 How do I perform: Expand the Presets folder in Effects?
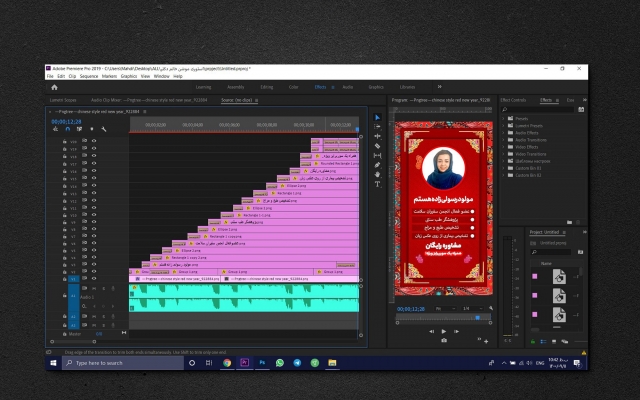(504, 118)
